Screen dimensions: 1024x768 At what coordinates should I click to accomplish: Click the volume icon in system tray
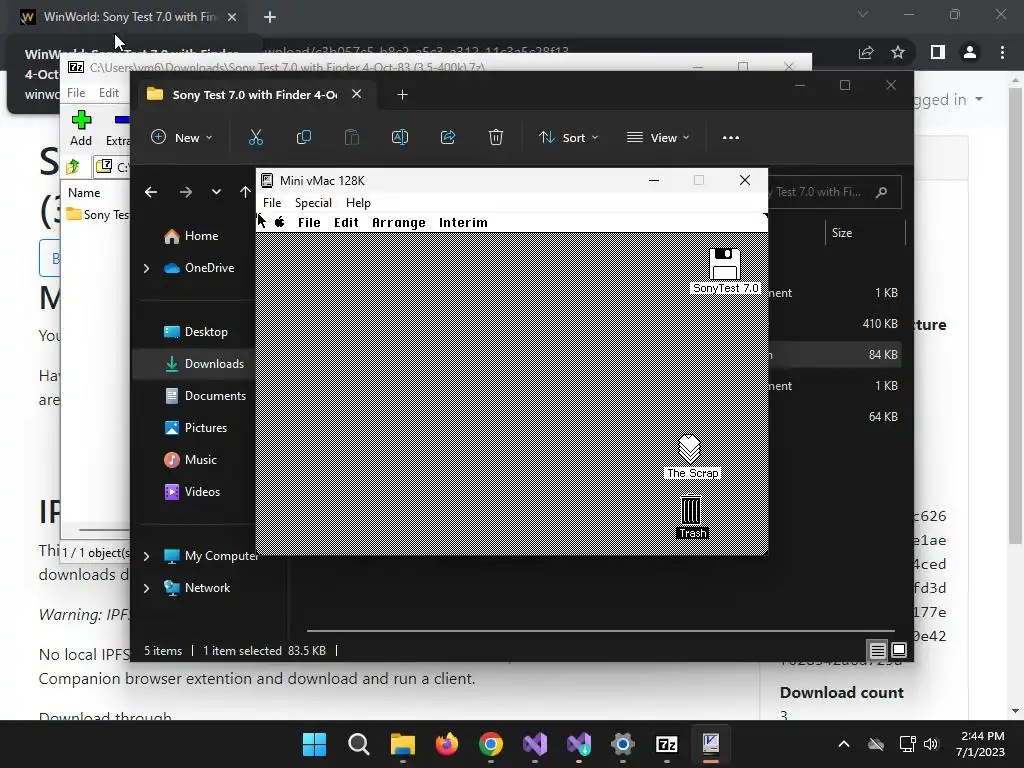tap(931, 744)
